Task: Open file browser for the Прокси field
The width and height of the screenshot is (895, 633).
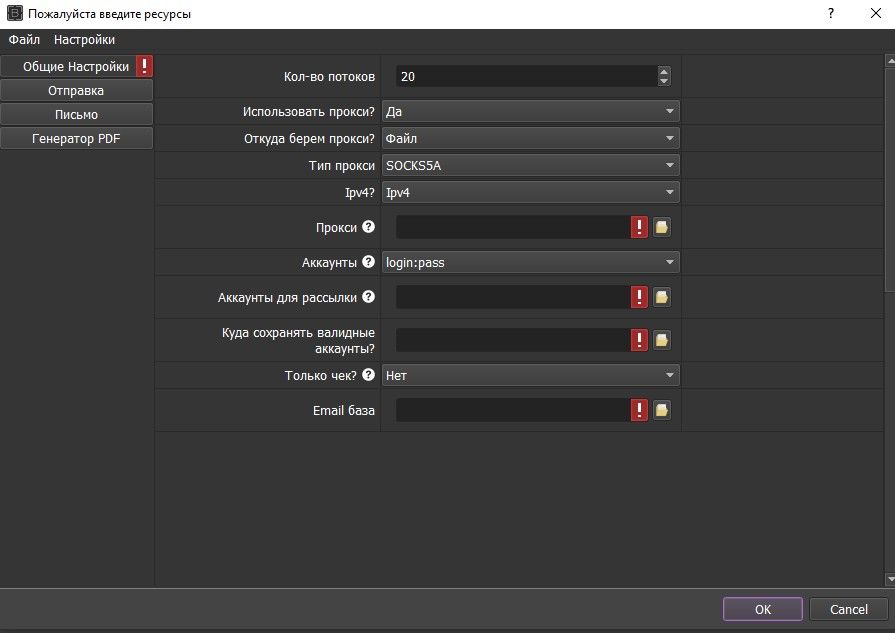Action: (662, 227)
